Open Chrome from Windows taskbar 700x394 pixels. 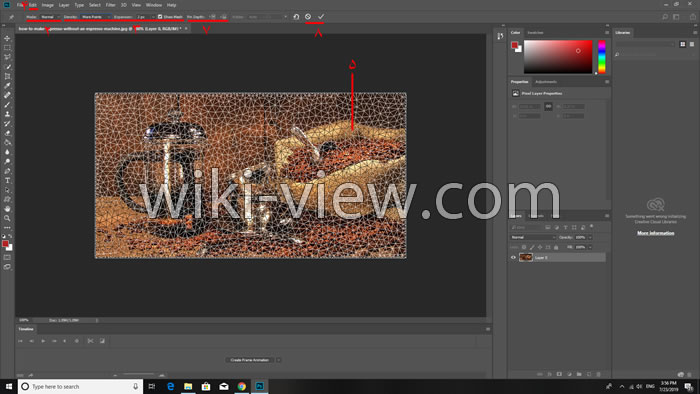(x=242, y=386)
